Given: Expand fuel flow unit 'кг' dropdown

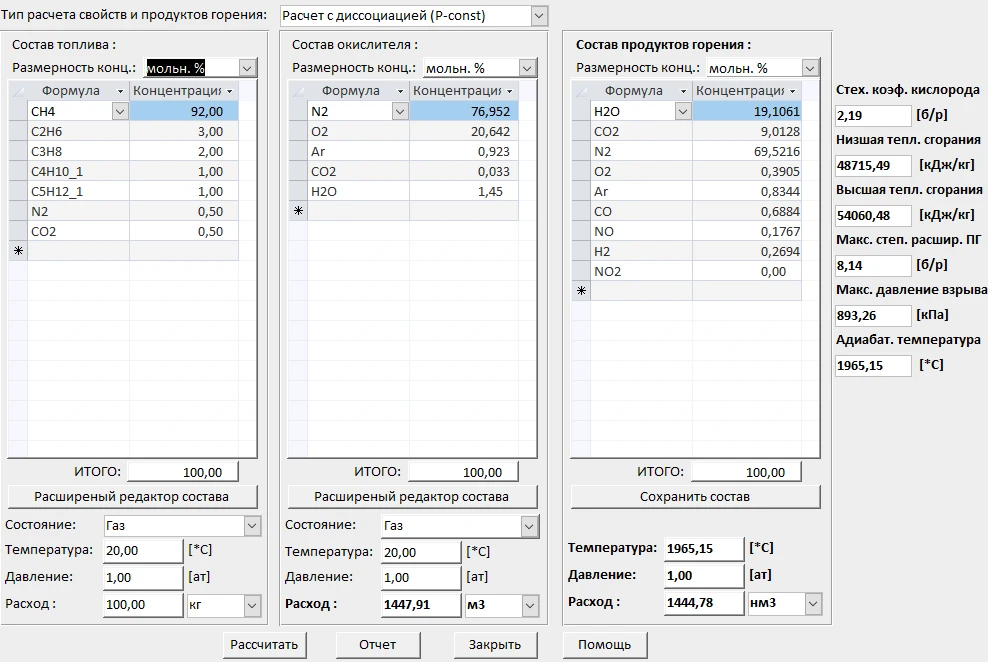Looking at the screenshot, I should pos(250,605).
